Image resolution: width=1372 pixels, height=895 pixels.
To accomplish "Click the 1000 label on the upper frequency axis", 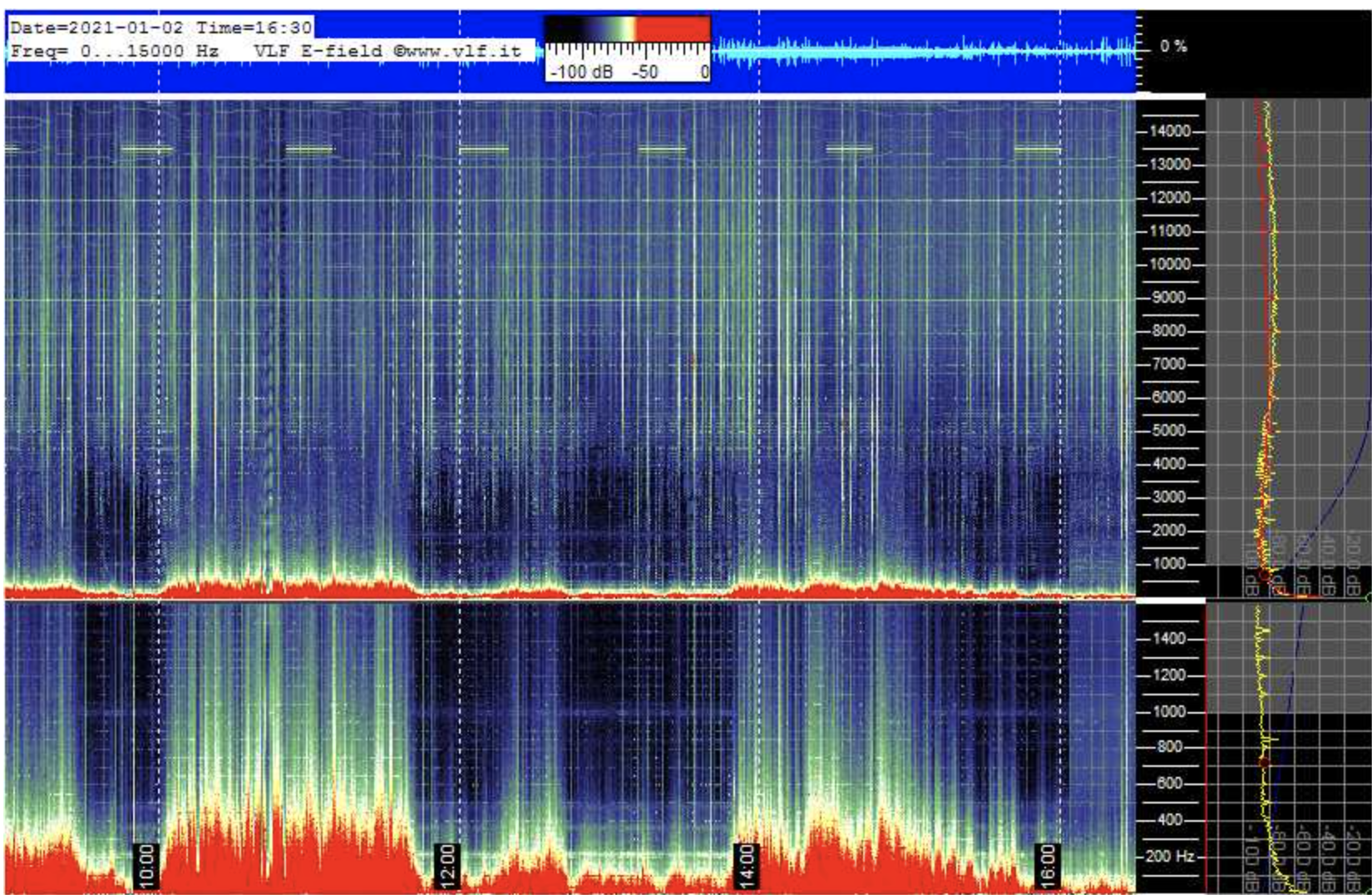I will (x=1168, y=564).
